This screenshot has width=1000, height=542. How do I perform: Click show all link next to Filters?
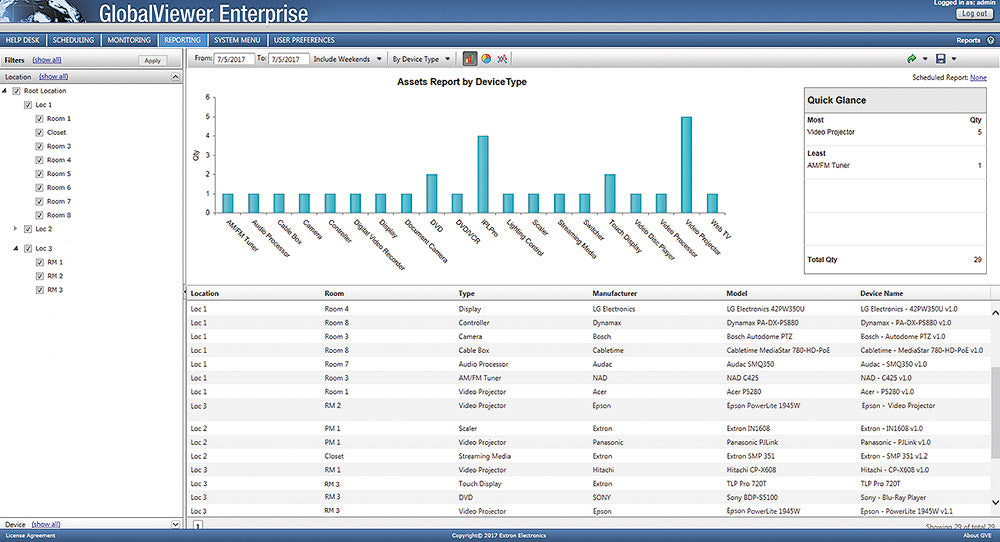click(47, 60)
